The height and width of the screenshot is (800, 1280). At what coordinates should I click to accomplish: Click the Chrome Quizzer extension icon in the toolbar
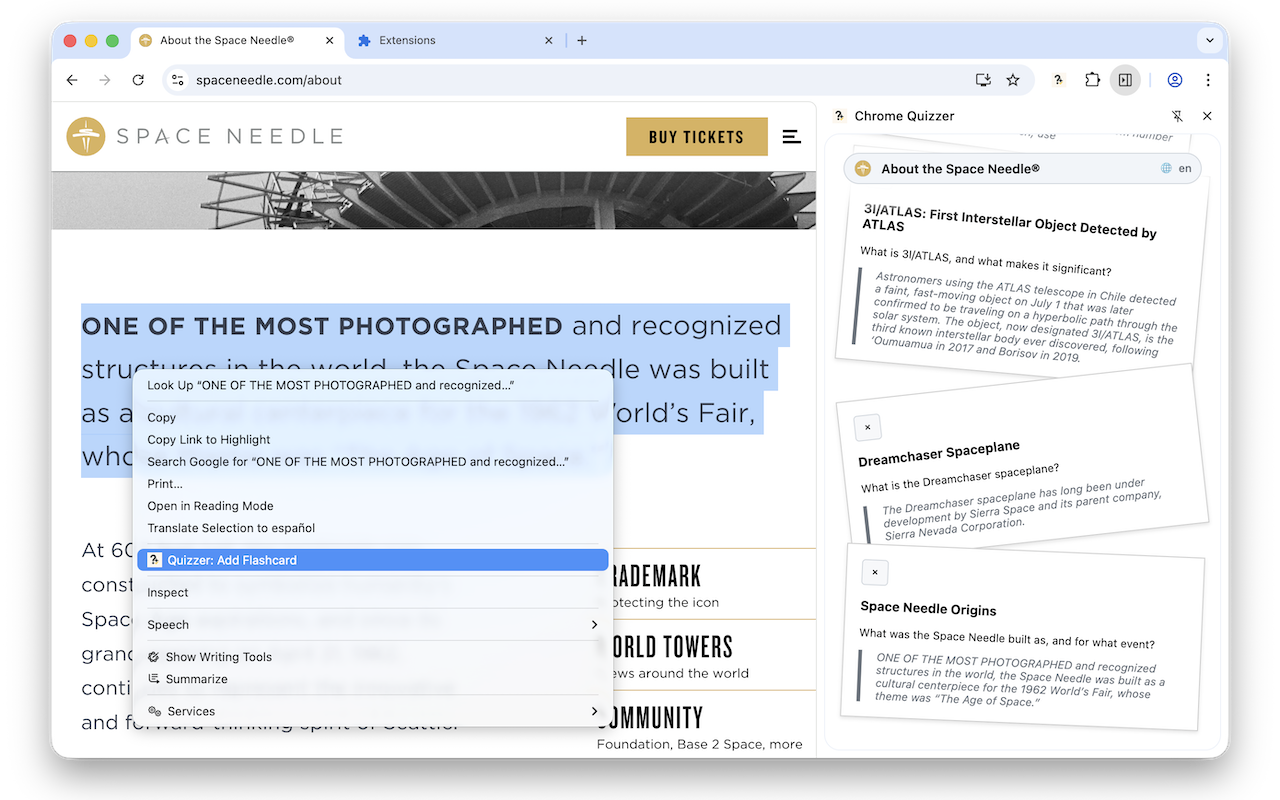click(x=1058, y=80)
